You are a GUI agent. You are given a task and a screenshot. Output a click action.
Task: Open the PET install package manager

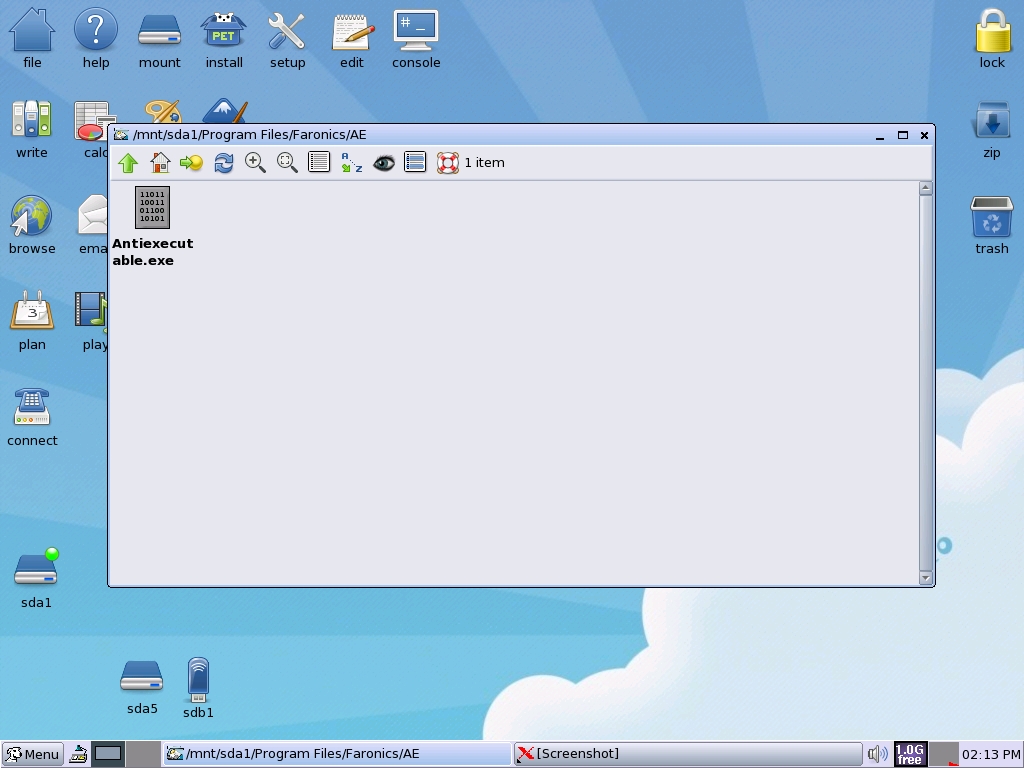223,38
